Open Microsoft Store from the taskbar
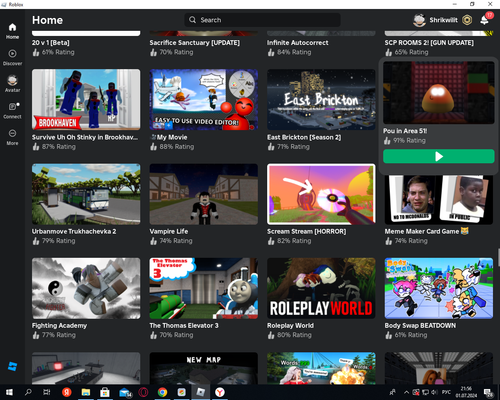 (105, 392)
